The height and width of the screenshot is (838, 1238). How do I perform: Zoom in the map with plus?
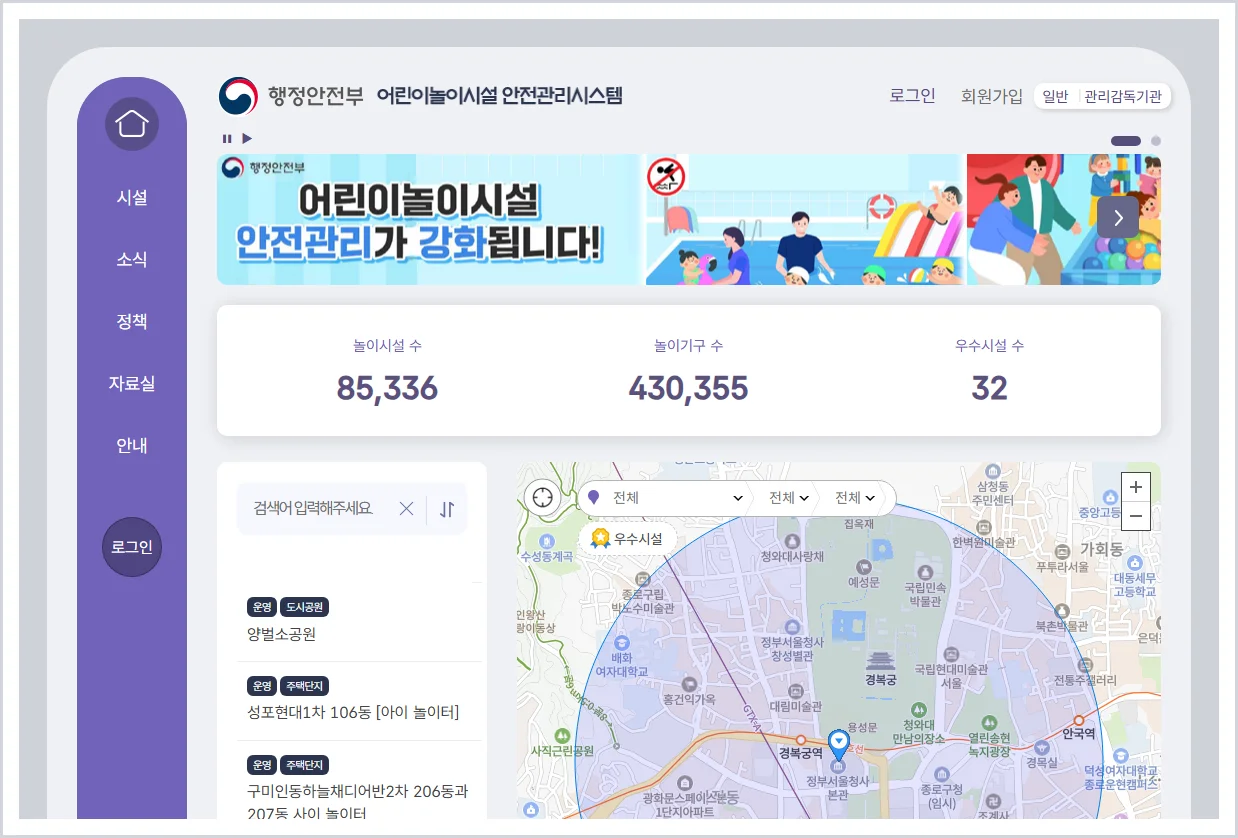click(x=1135, y=487)
